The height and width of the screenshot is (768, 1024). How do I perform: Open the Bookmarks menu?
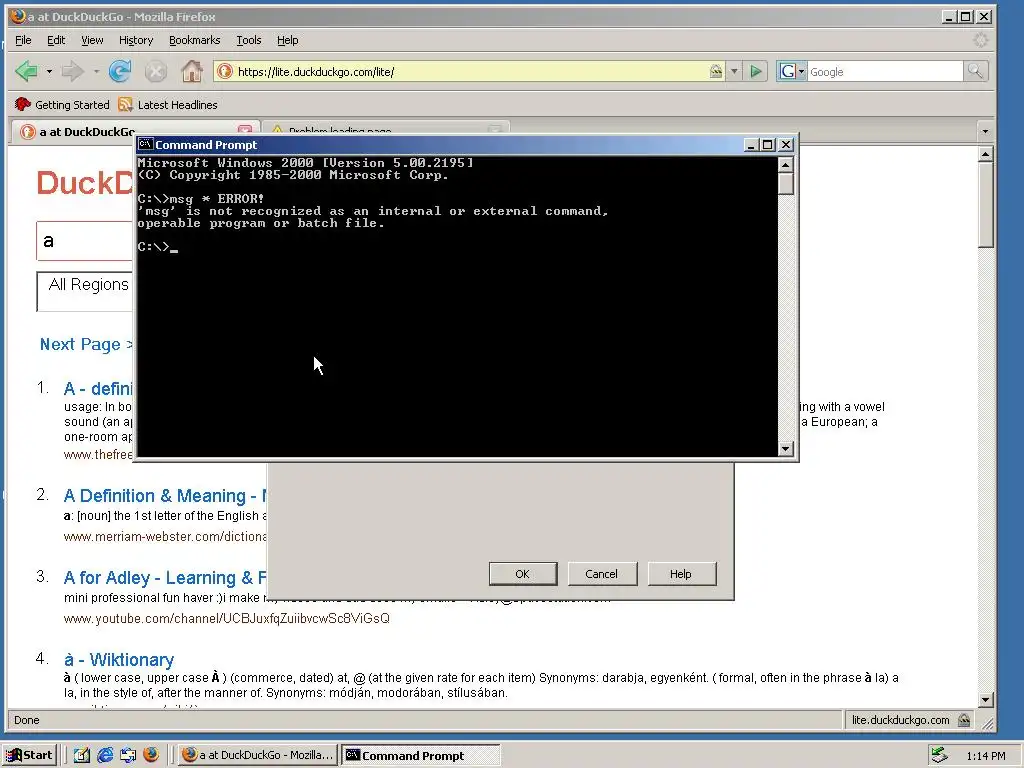(x=195, y=40)
